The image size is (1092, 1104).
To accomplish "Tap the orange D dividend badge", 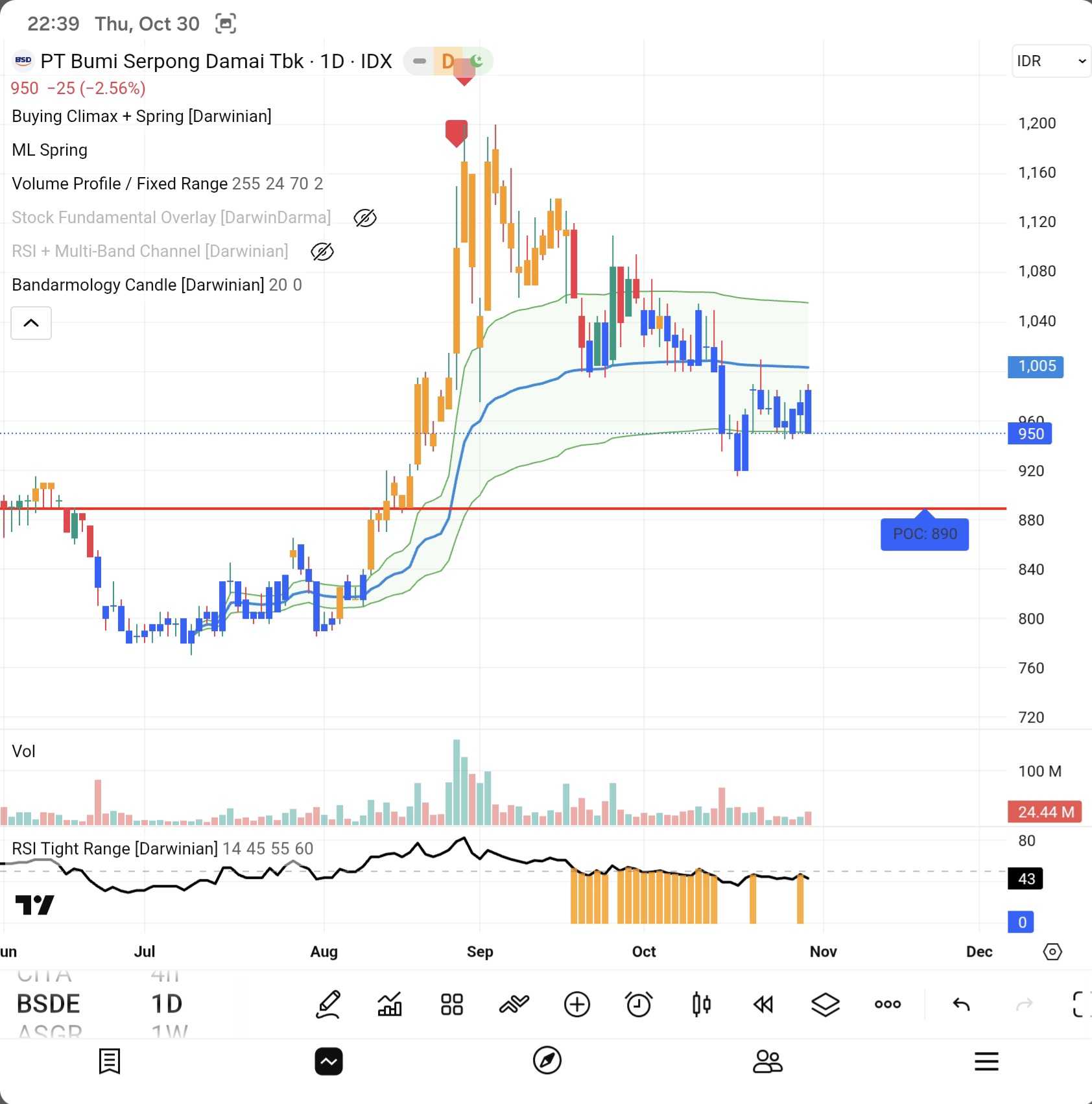I will pyautogui.click(x=447, y=61).
